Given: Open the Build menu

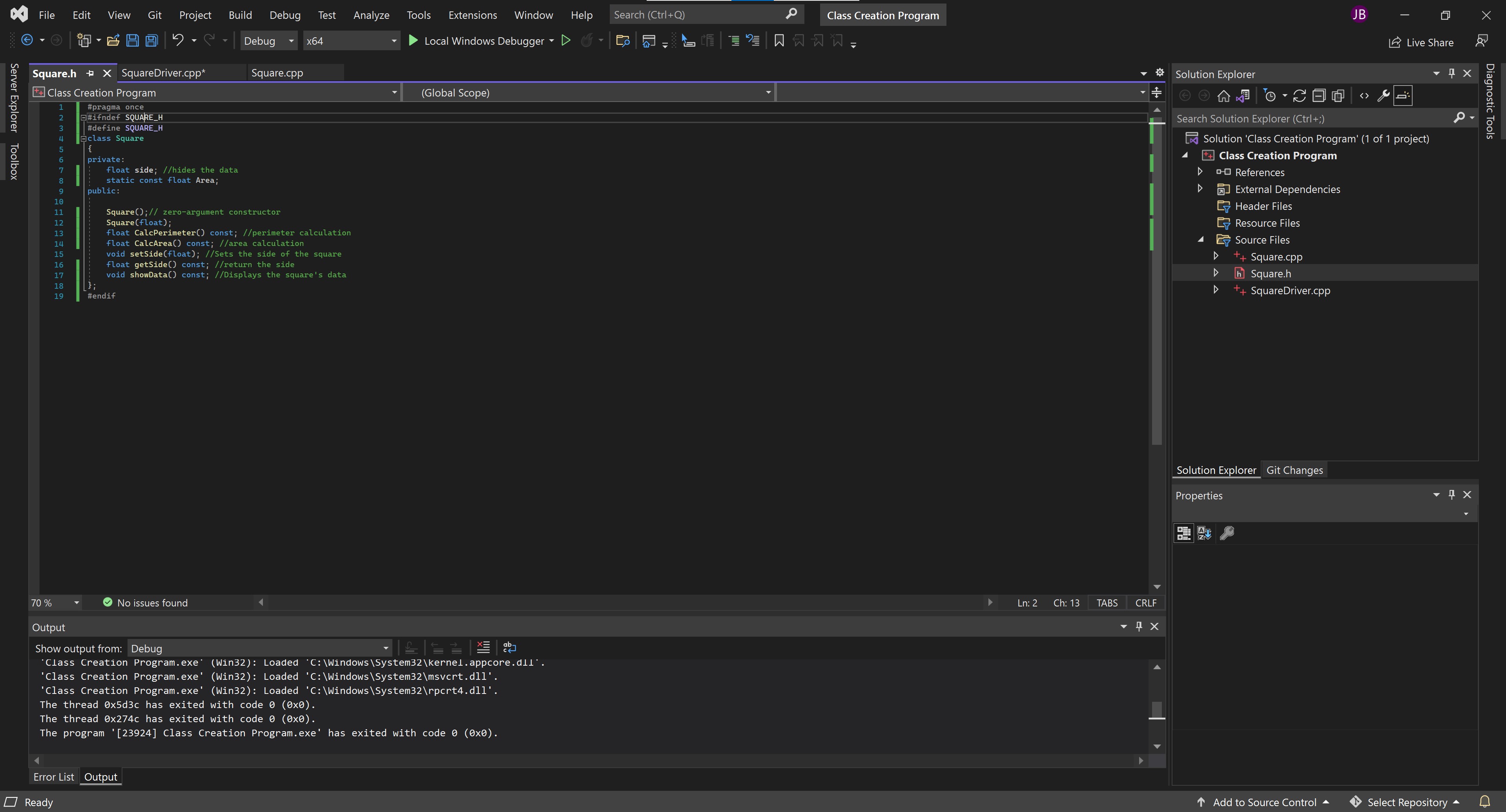Looking at the screenshot, I should [x=240, y=15].
